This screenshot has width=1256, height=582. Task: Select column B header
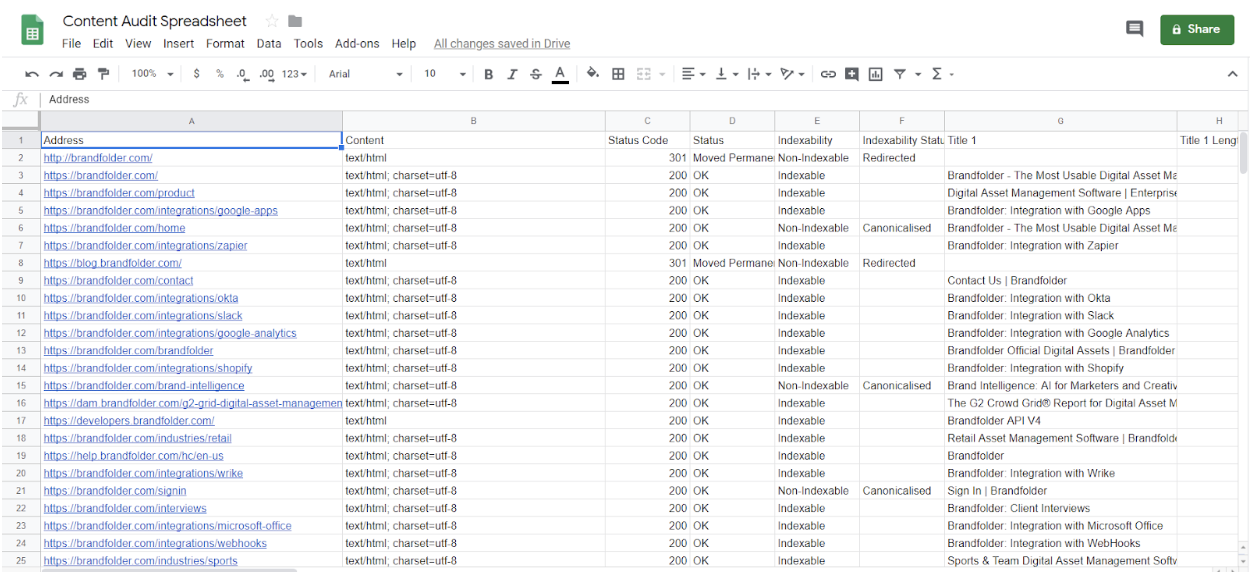[x=474, y=121]
